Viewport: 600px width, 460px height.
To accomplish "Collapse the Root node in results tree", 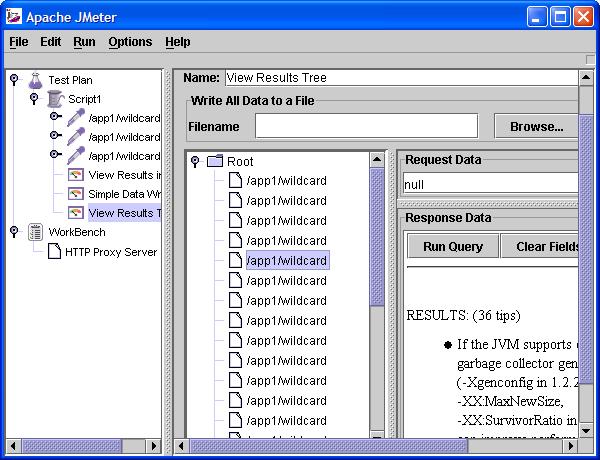I will [195, 161].
